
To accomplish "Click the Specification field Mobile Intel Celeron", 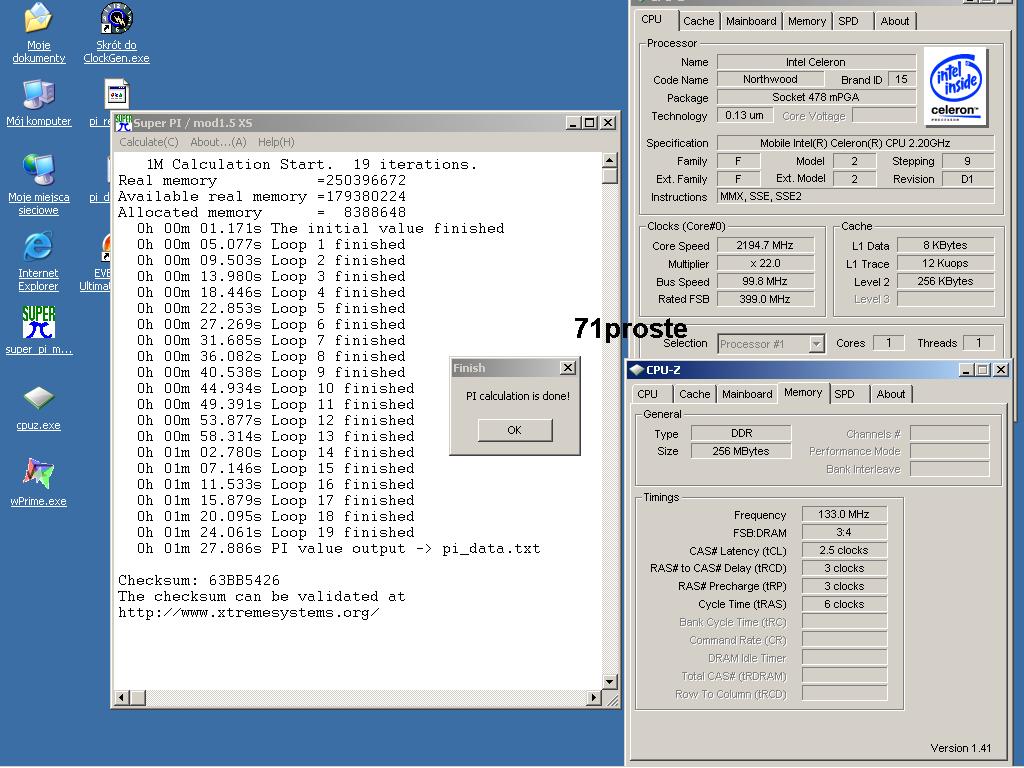I will [856, 143].
